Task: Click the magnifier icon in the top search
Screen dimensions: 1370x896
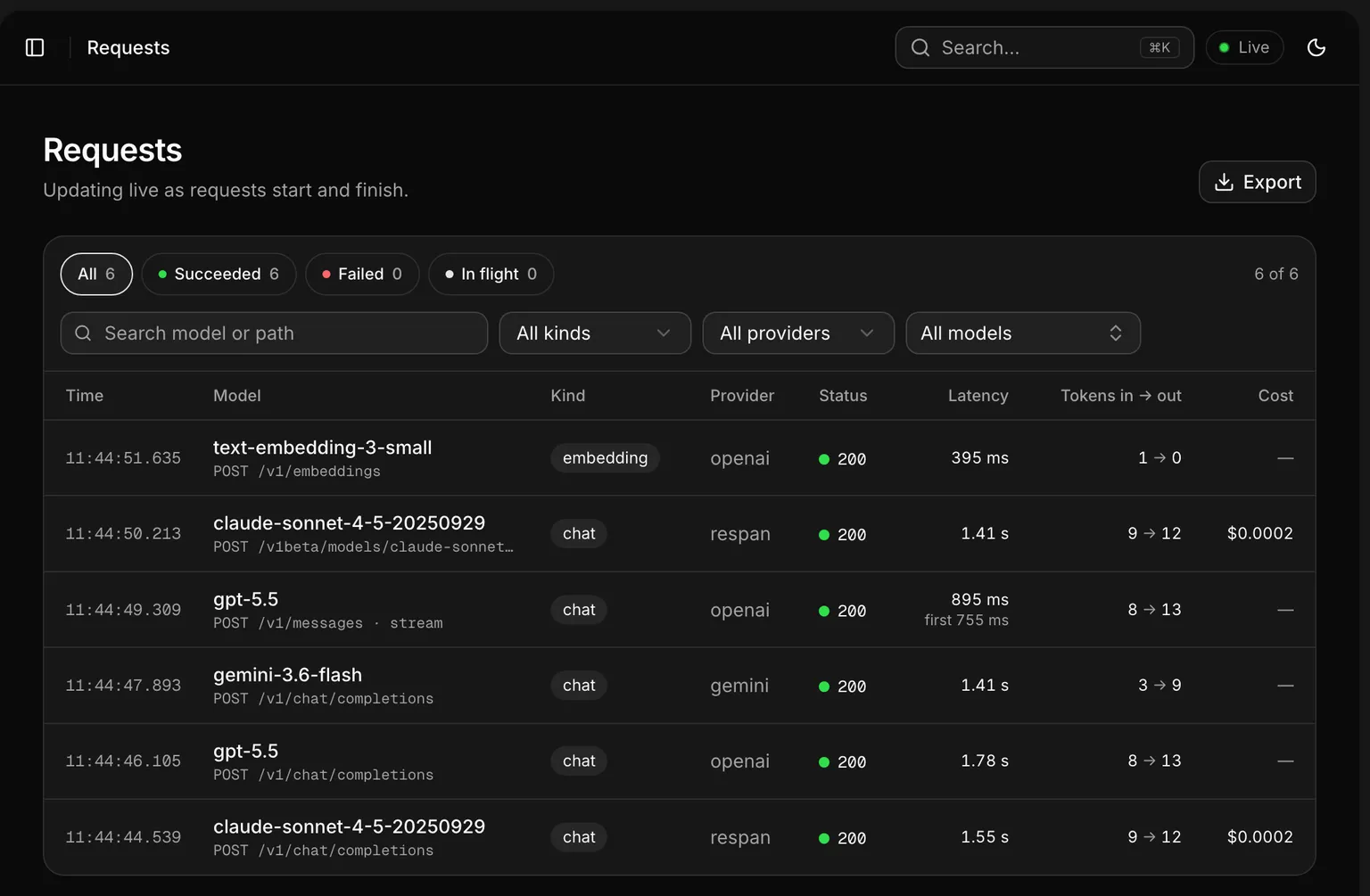Action: [x=920, y=47]
